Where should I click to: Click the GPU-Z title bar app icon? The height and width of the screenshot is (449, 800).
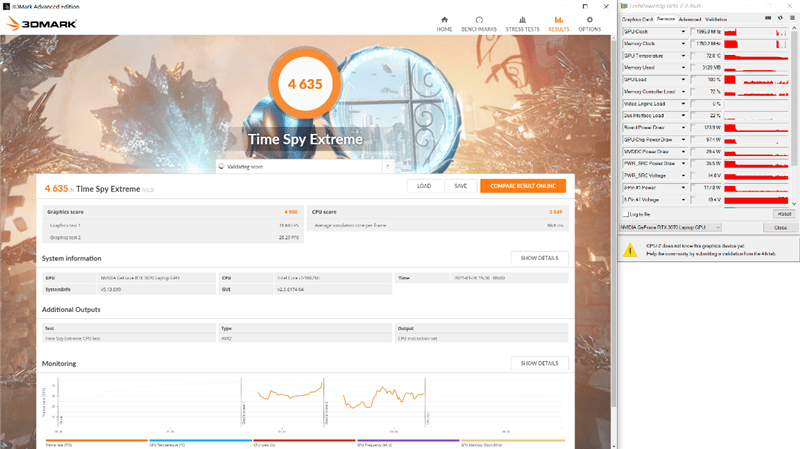click(x=624, y=6)
